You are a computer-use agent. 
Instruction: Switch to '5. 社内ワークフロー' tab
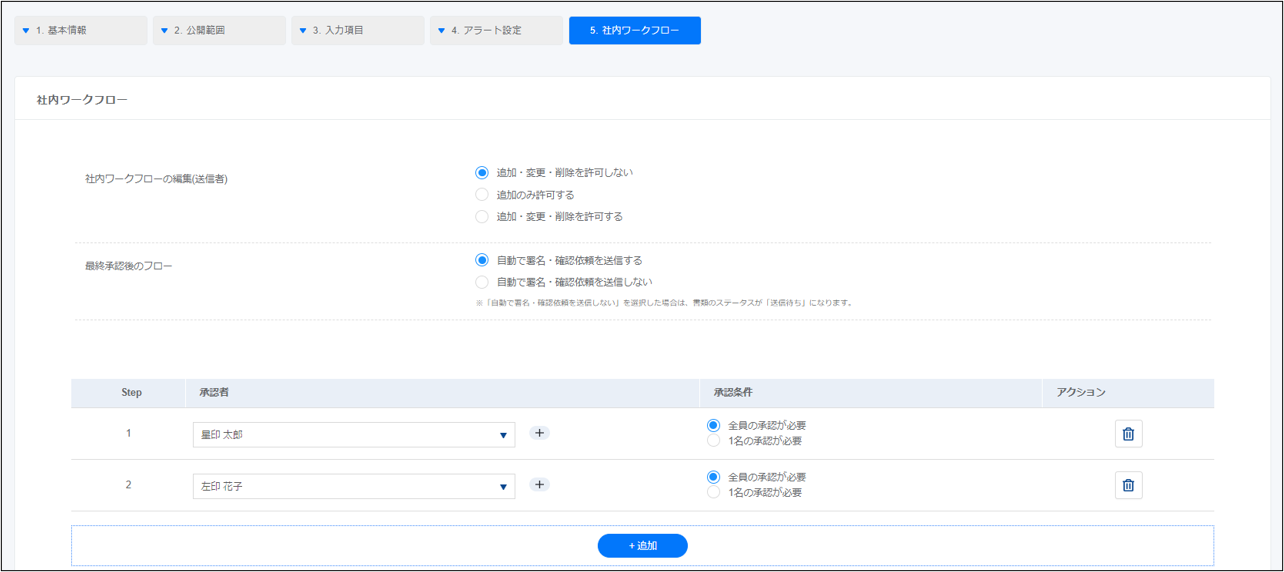click(x=634, y=30)
